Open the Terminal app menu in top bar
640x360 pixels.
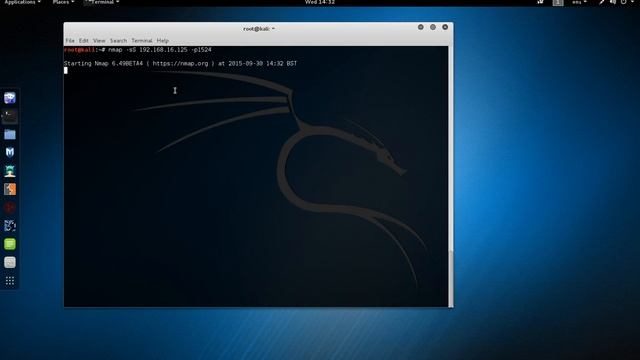coord(102,2)
